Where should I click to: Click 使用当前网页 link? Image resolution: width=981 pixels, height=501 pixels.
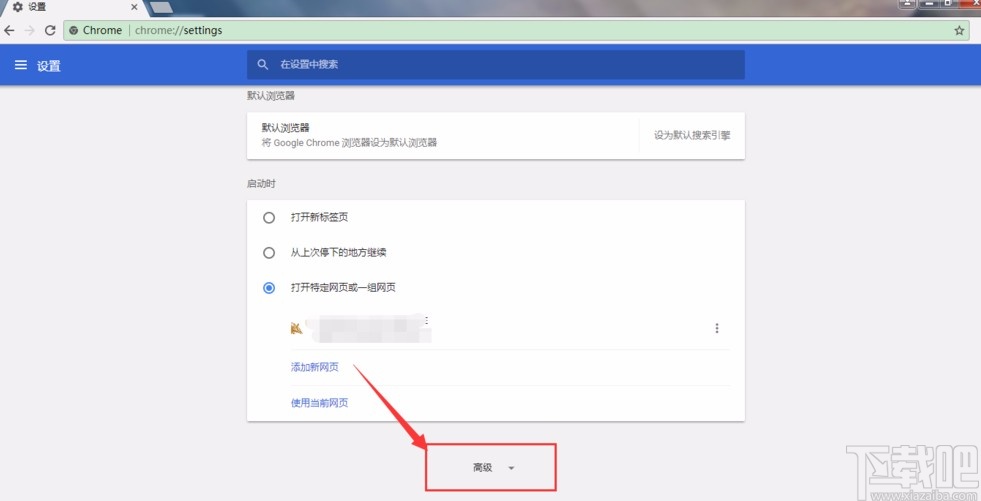tap(319, 403)
